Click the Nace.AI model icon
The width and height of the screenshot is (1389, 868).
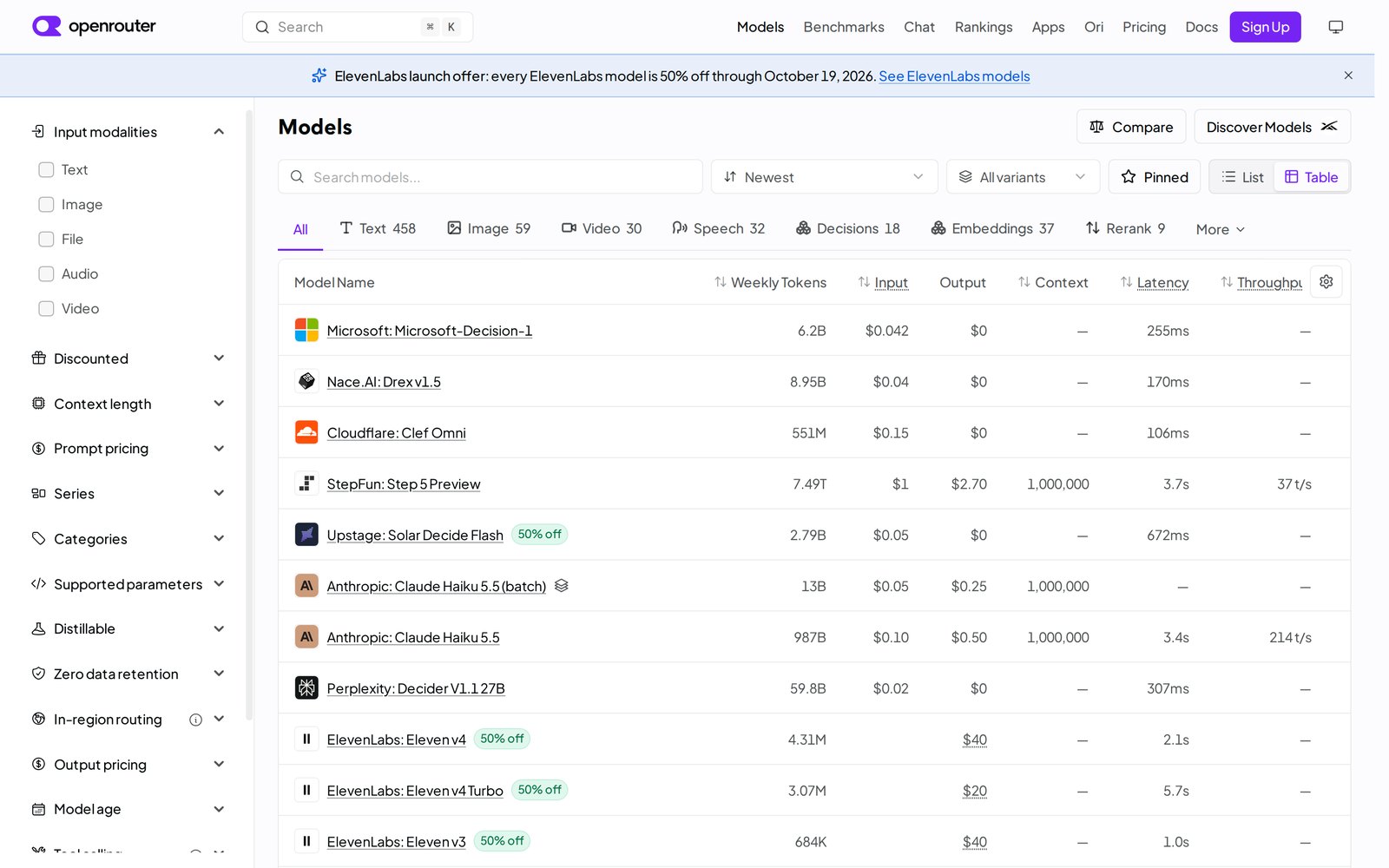[x=306, y=381]
